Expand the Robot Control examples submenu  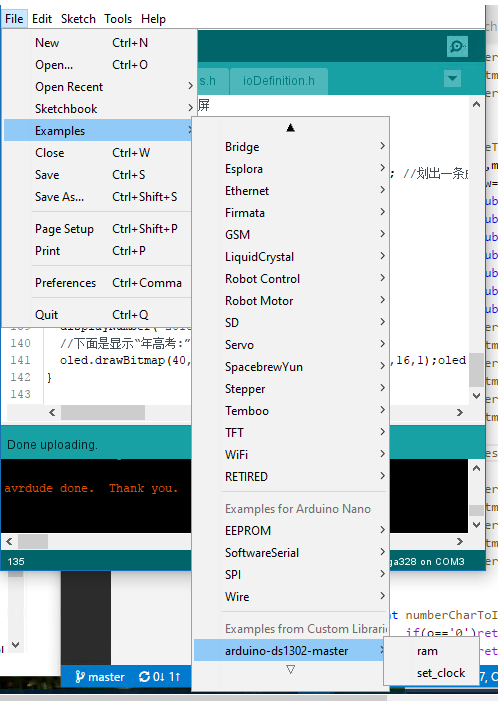(291, 279)
